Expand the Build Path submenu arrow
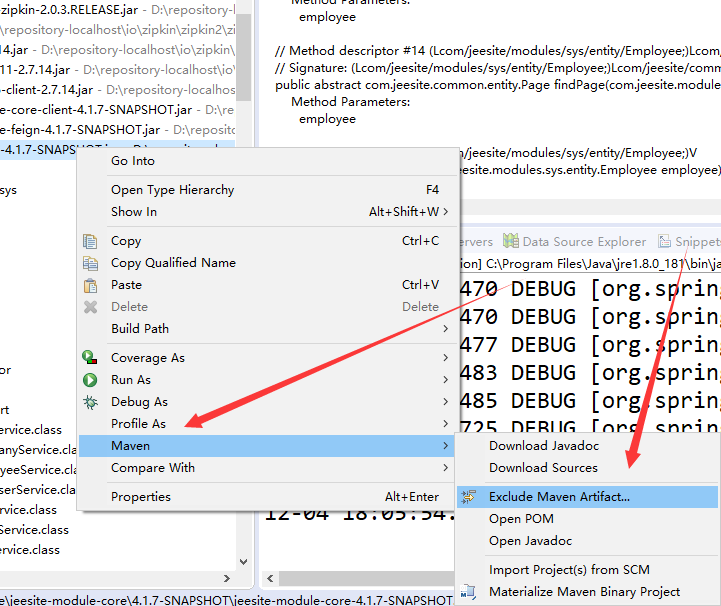Screen dimensions: 721x606 point(446,329)
